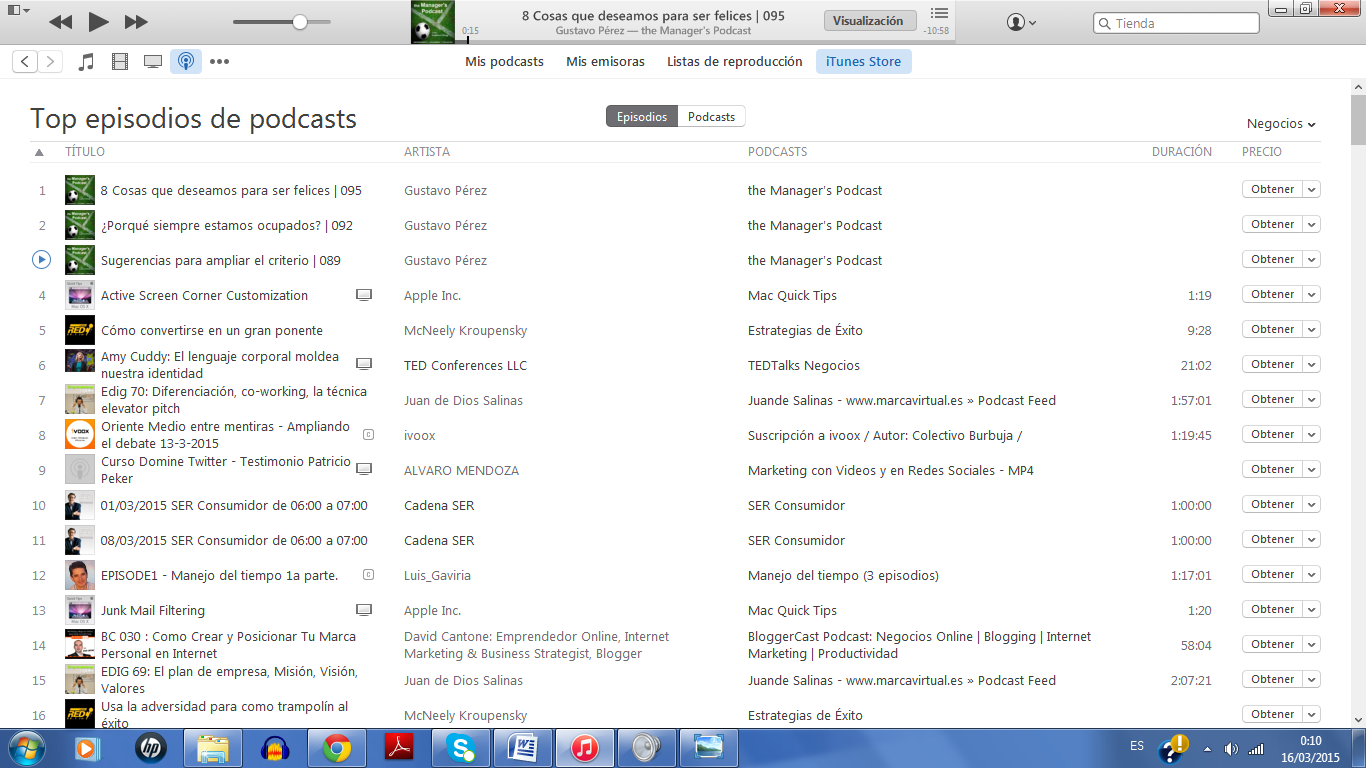Expand Obtener arrow for Junk Mail Filtering

point(1311,609)
